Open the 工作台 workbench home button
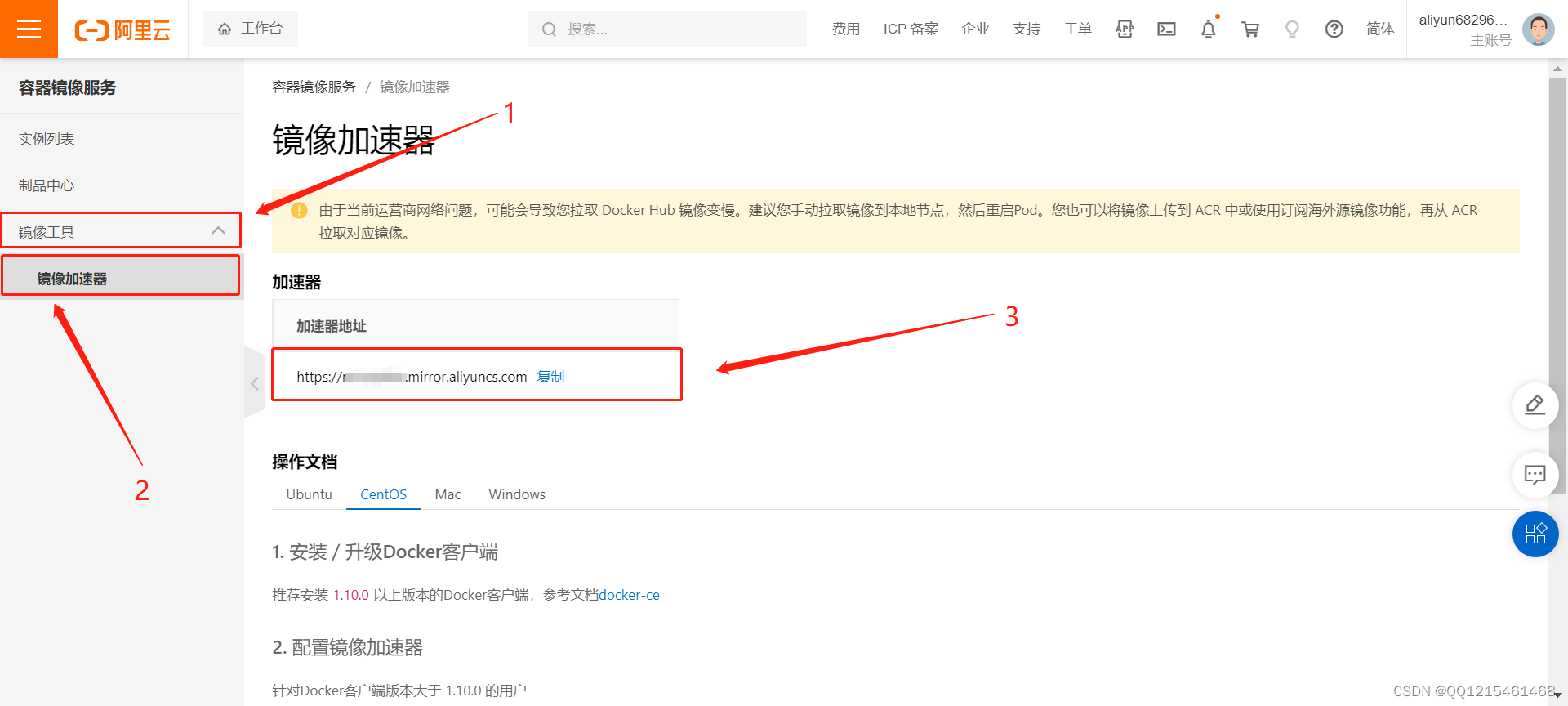 point(250,29)
